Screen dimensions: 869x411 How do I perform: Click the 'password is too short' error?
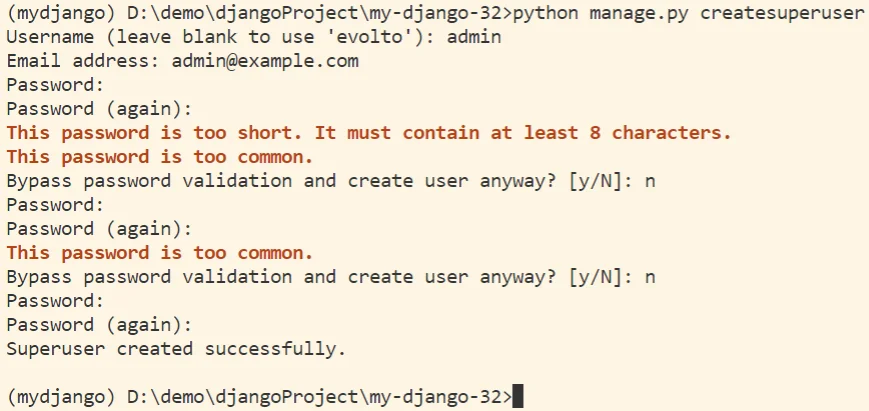pyautogui.click(x=369, y=133)
